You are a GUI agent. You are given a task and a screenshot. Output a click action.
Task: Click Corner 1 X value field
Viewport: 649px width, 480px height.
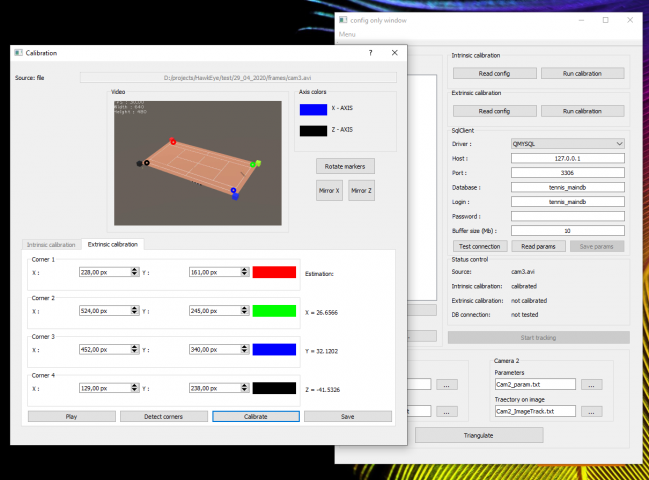click(x=105, y=272)
